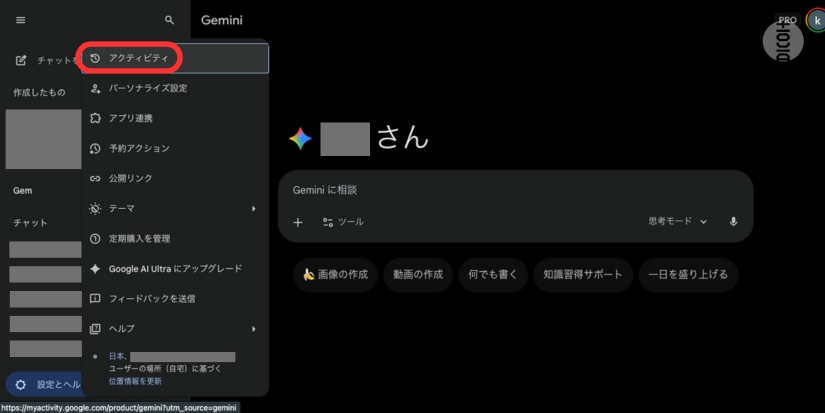Image resolution: width=825 pixels, height=413 pixels.
Task: Click the 位置情報を更新 link
Action: pos(134,381)
